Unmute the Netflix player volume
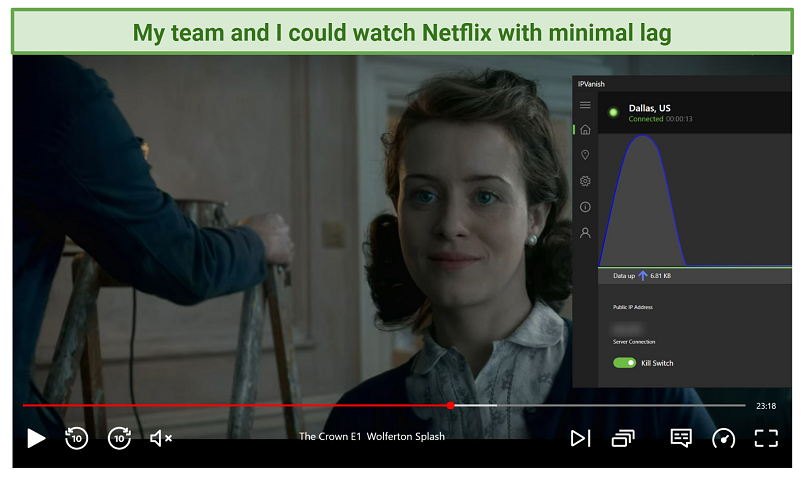 (161, 437)
